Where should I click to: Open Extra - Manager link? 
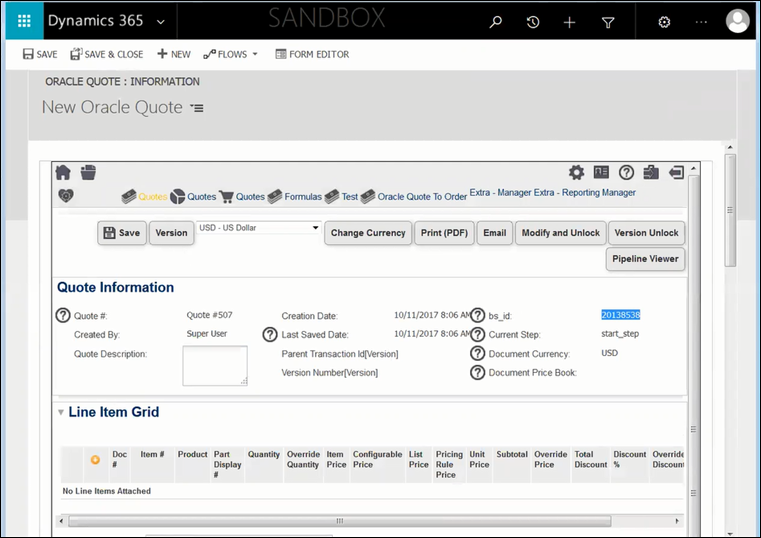[x=500, y=193]
